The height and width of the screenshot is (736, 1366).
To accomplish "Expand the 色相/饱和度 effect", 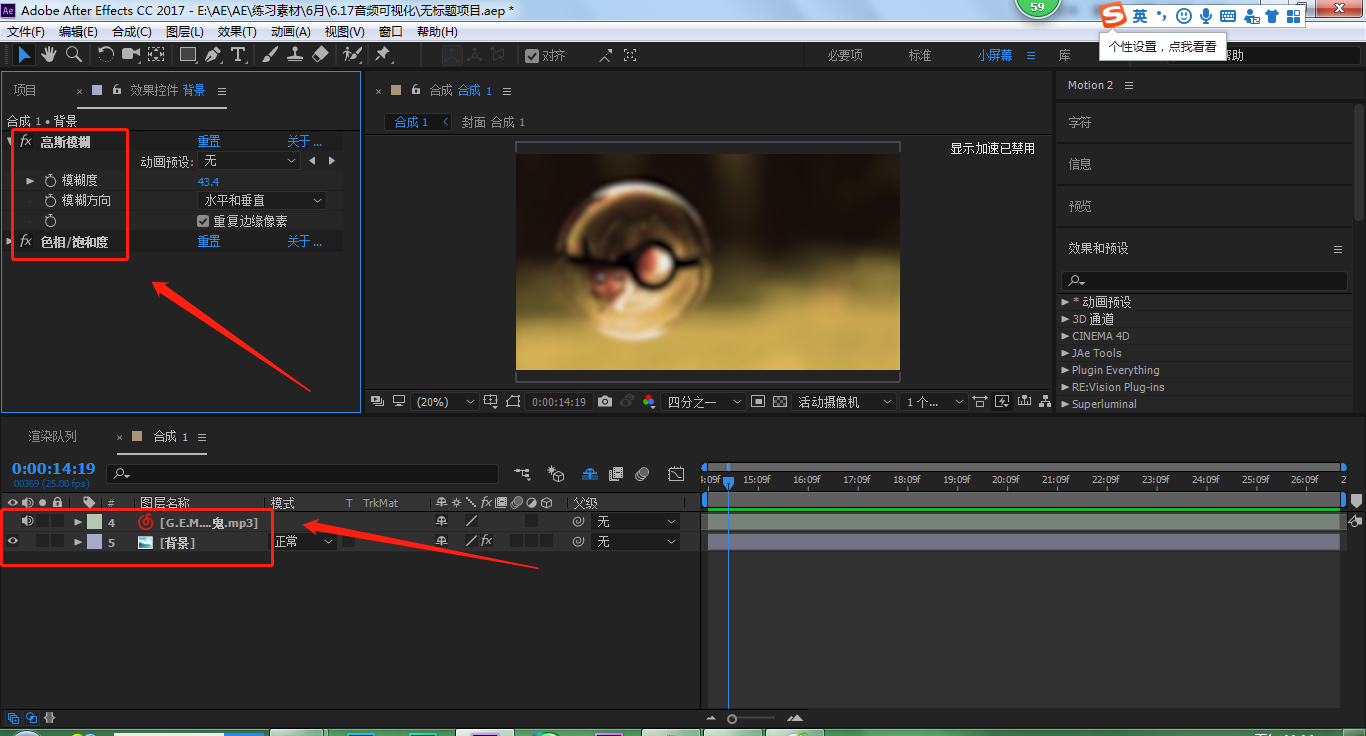I will (x=10, y=241).
